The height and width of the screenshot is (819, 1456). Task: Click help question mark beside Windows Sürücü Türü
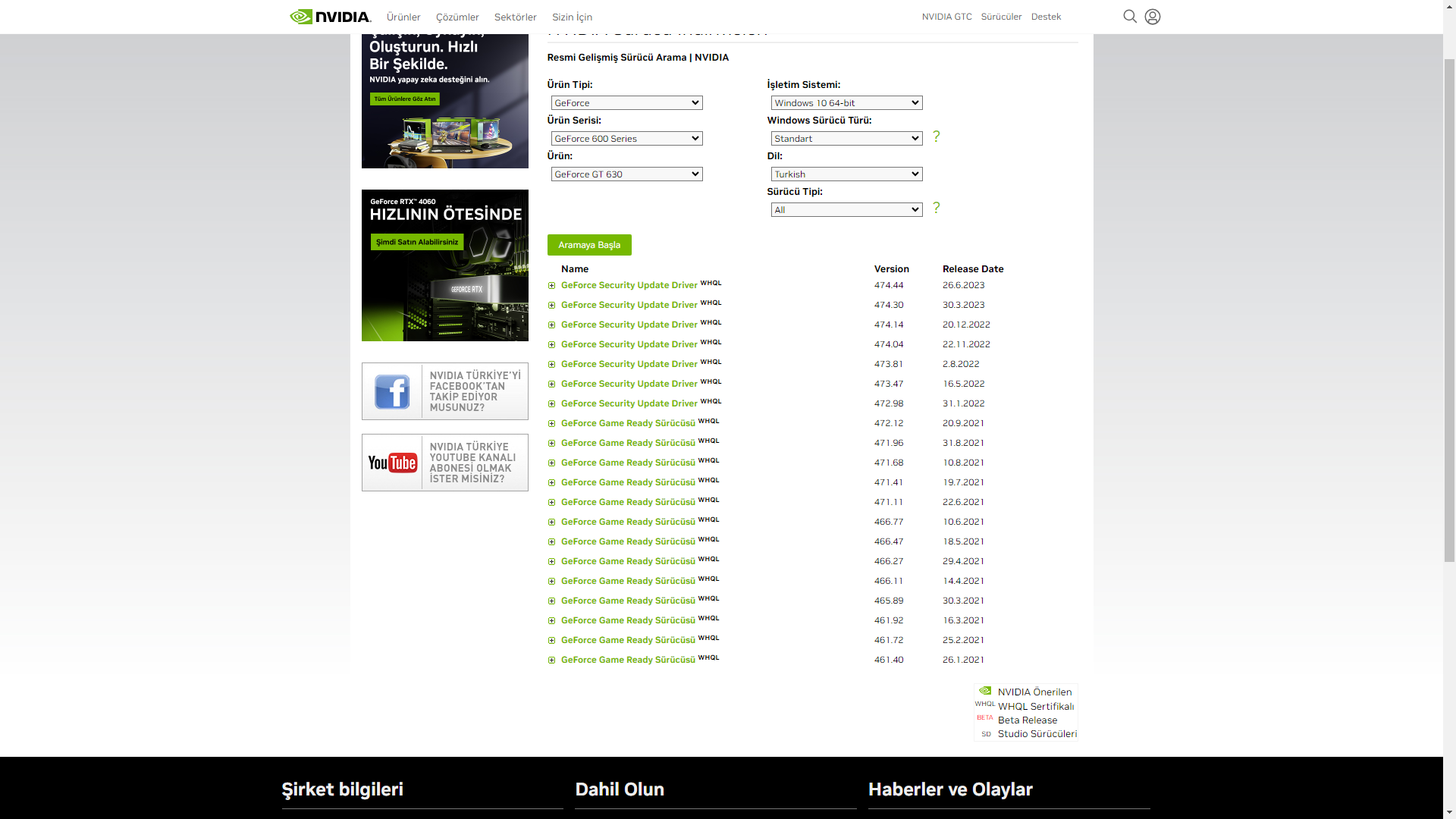[936, 136]
